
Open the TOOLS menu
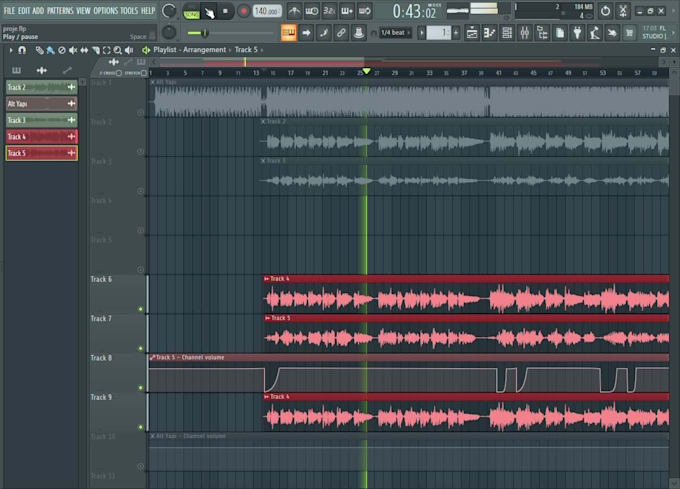coord(129,11)
